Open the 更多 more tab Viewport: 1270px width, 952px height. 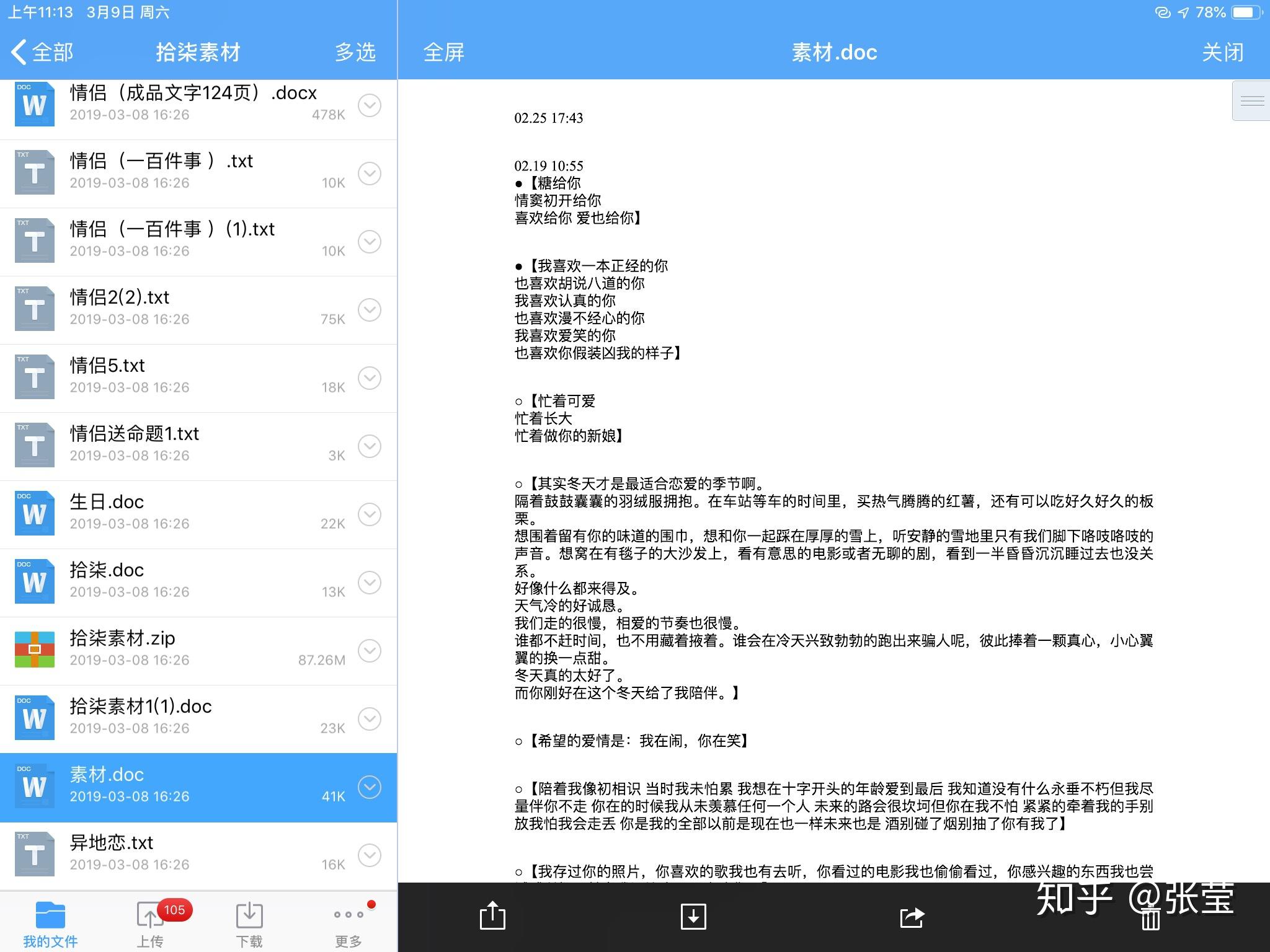(x=349, y=925)
